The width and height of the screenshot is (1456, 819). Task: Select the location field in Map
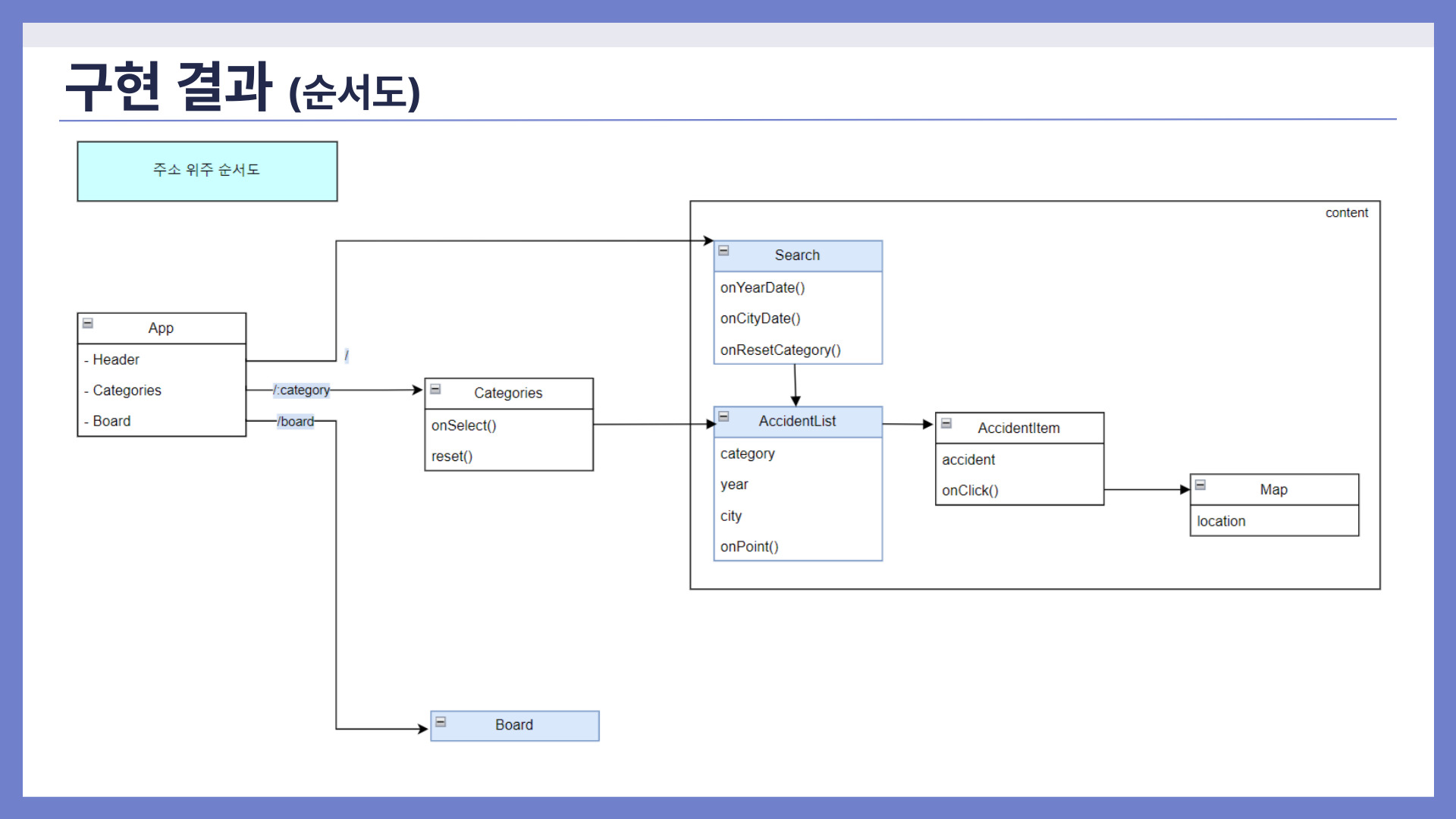point(1220,520)
